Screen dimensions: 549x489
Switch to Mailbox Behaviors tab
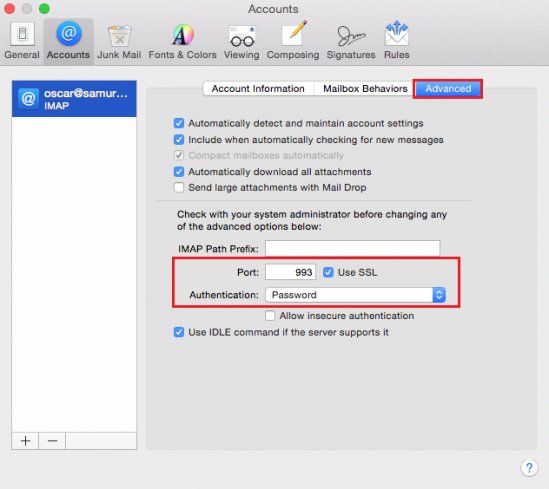[365, 89]
